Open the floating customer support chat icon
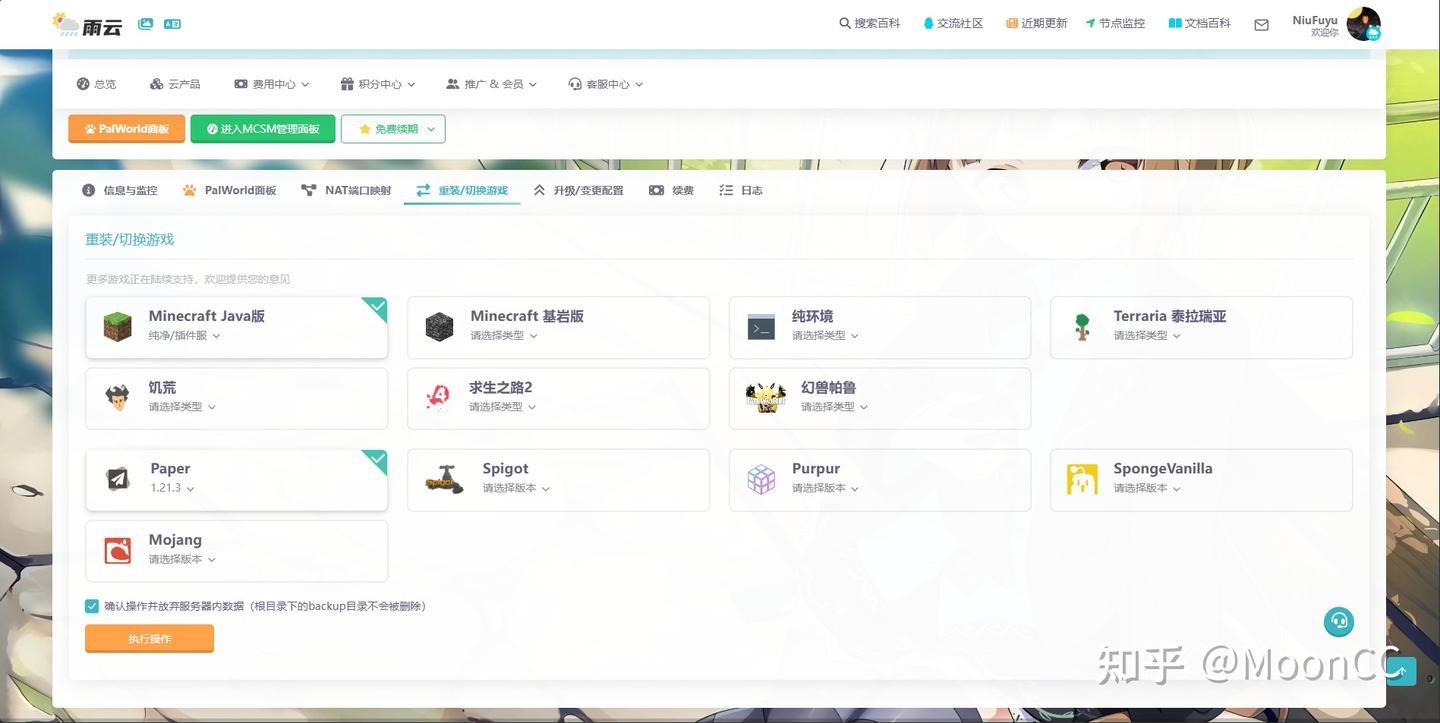The width and height of the screenshot is (1440, 723). pos(1339,621)
